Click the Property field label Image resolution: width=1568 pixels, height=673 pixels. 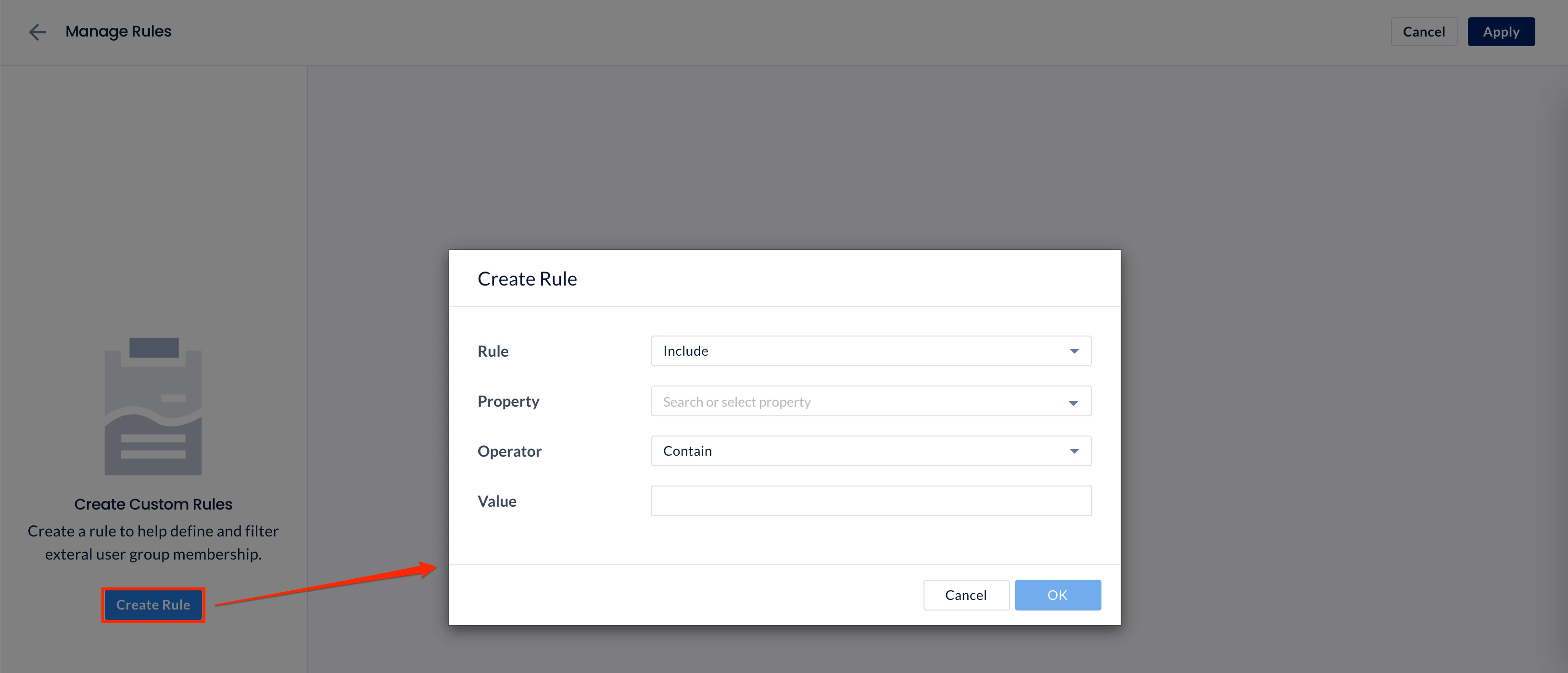click(508, 401)
